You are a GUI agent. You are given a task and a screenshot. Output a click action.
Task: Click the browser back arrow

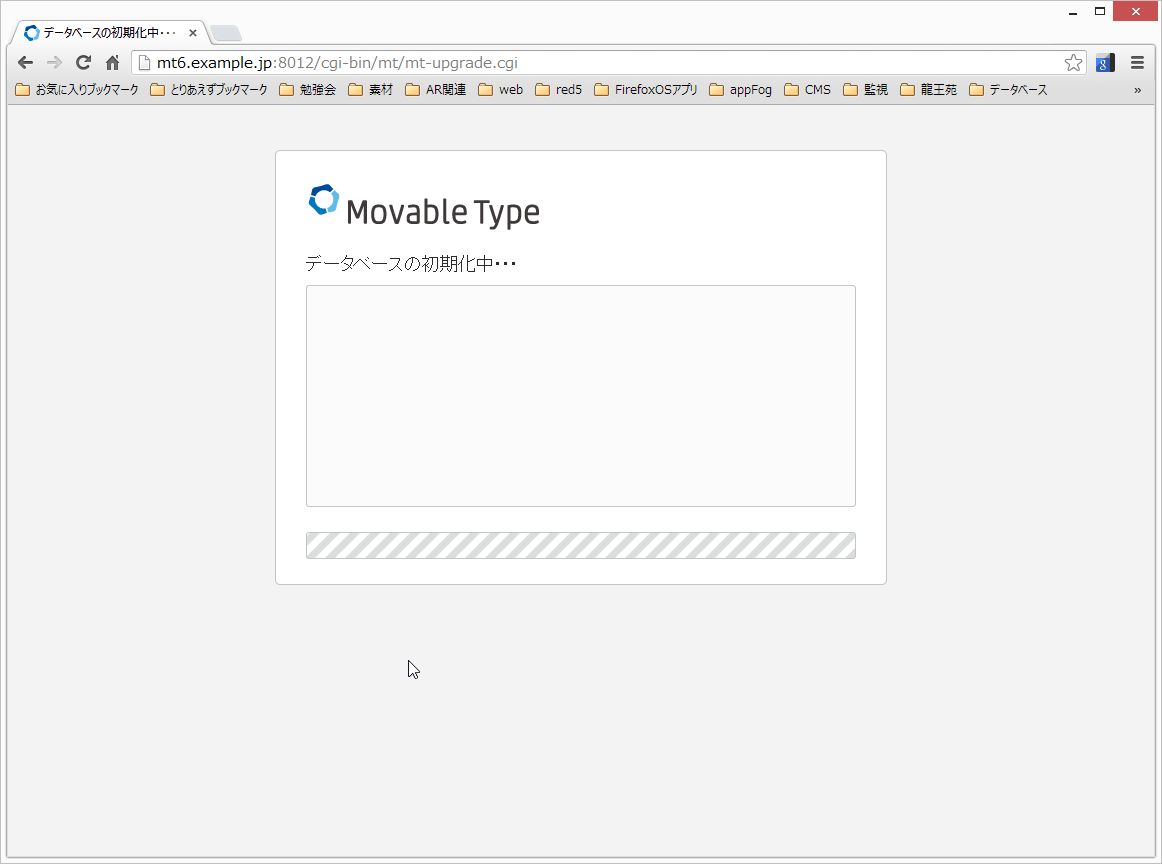(x=25, y=63)
